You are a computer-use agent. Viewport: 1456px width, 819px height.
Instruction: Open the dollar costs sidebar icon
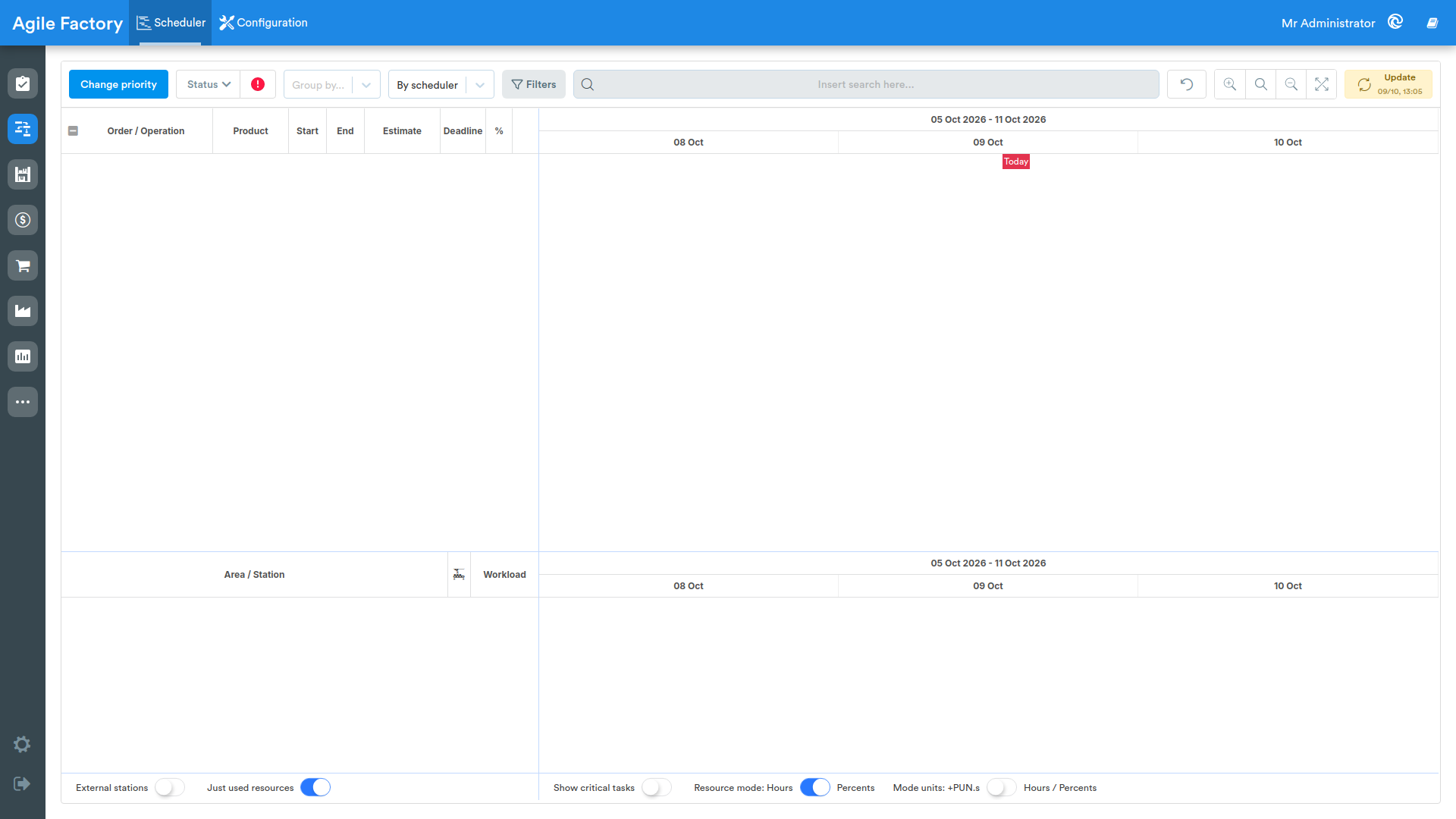pos(23,220)
